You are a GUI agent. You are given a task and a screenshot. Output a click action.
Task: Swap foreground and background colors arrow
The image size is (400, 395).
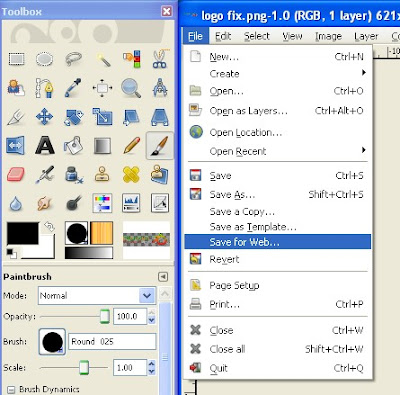pyautogui.click(x=50, y=227)
